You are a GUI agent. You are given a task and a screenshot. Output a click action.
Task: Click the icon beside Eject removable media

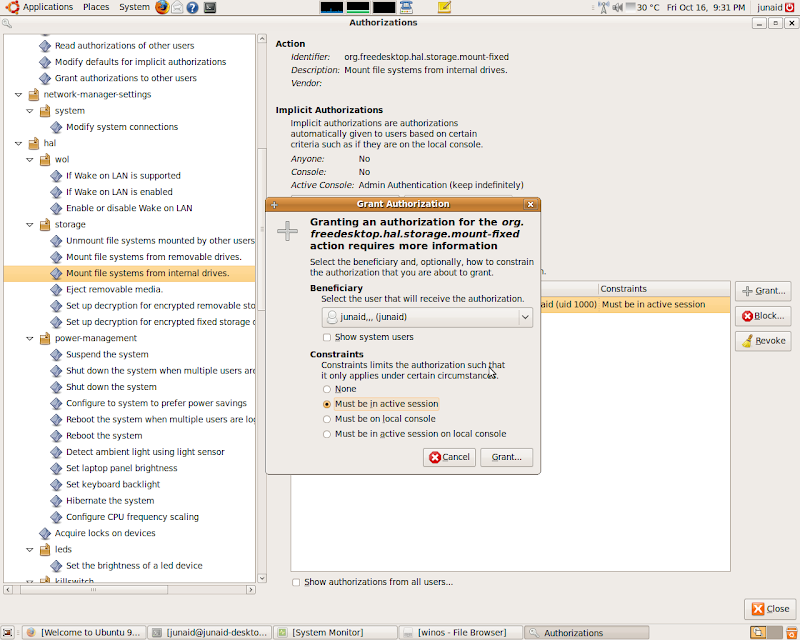[x=56, y=289]
